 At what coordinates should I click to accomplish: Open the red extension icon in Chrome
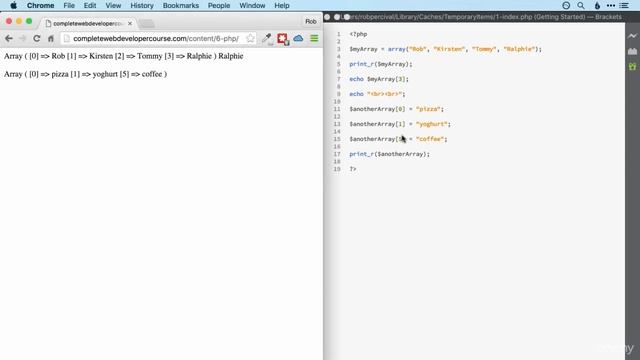tap(282, 38)
